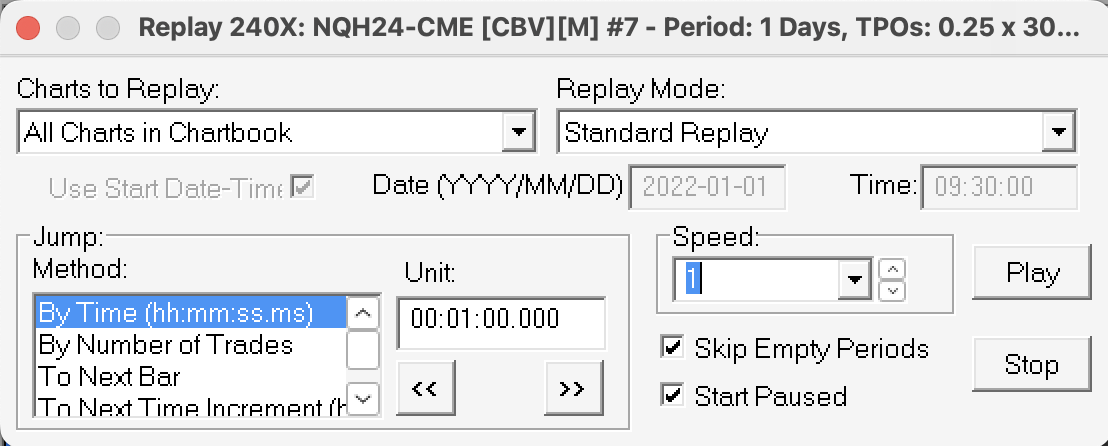Expand the Speed dropdown list
Screen dimensions: 1108x446
pos(855,279)
